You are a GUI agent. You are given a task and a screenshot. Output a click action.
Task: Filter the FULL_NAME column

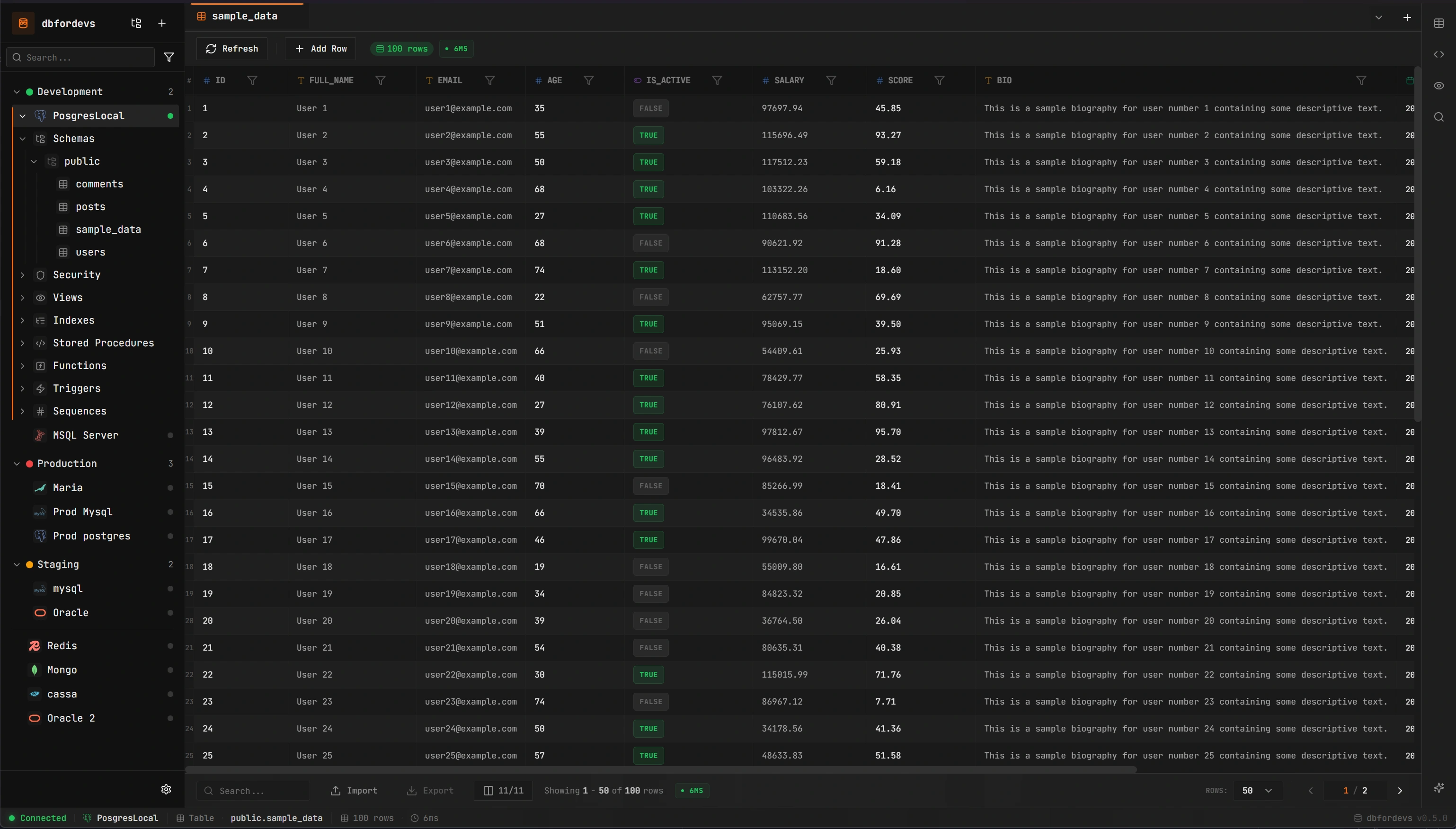(x=381, y=81)
